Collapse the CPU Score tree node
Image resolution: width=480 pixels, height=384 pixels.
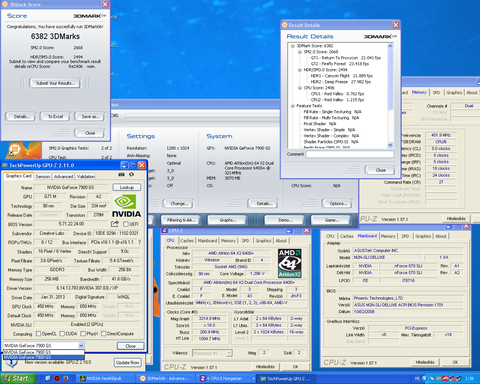pyautogui.click(x=299, y=88)
